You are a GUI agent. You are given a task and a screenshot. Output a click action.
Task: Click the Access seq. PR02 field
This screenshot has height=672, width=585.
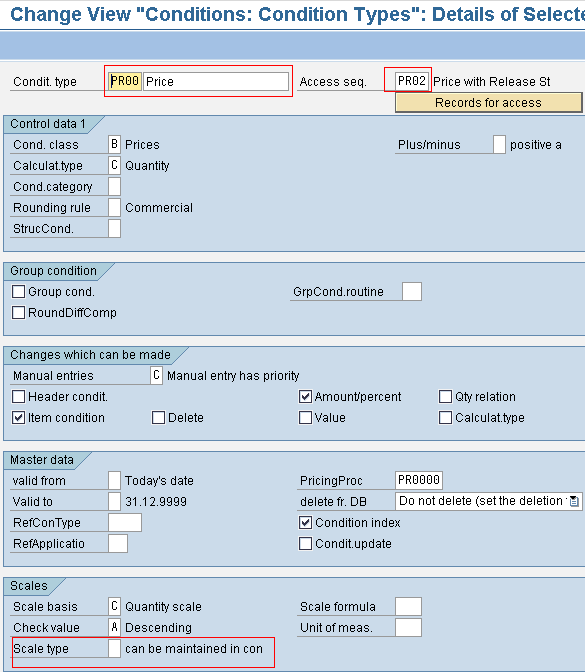(412, 81)
